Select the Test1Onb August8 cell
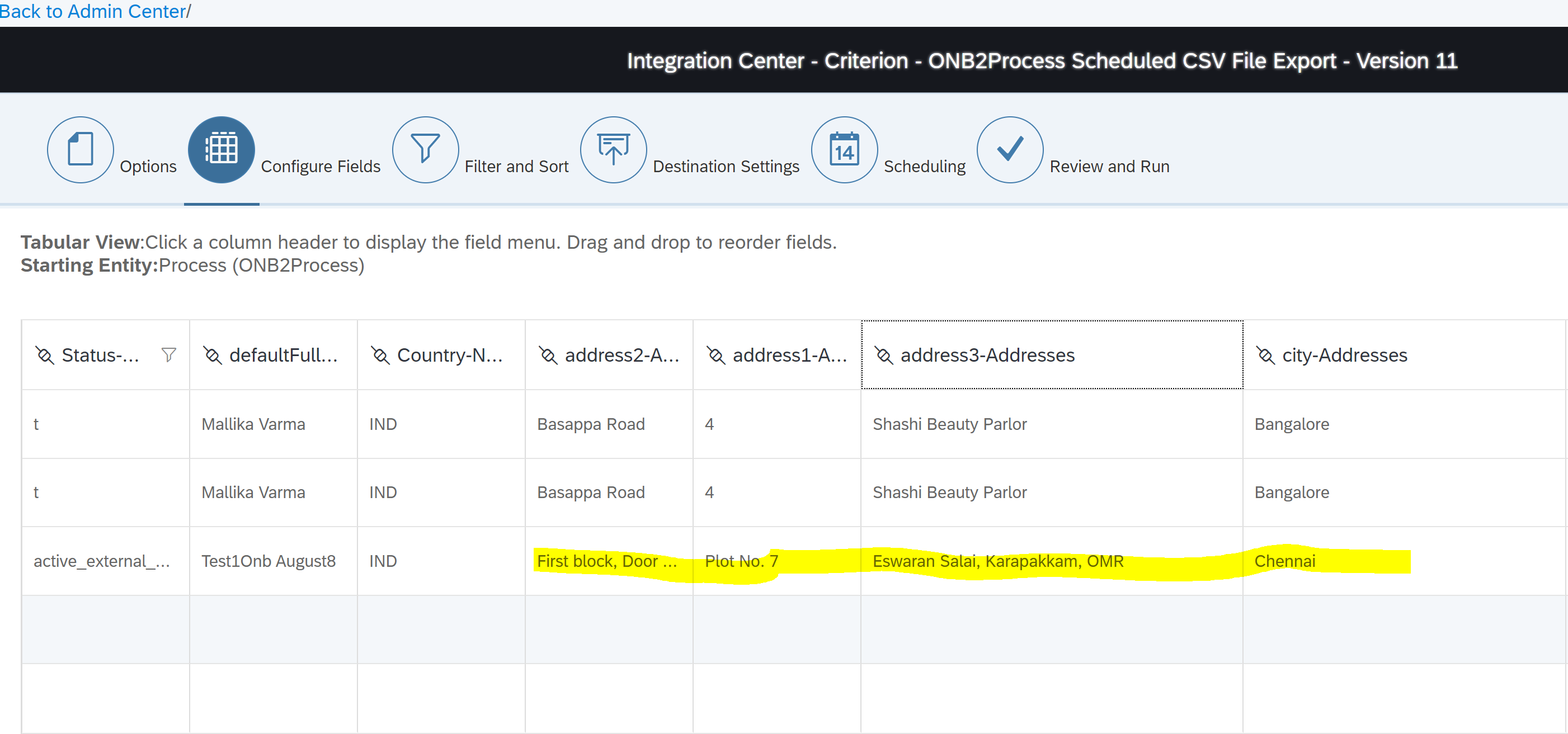 click(274, 561)
